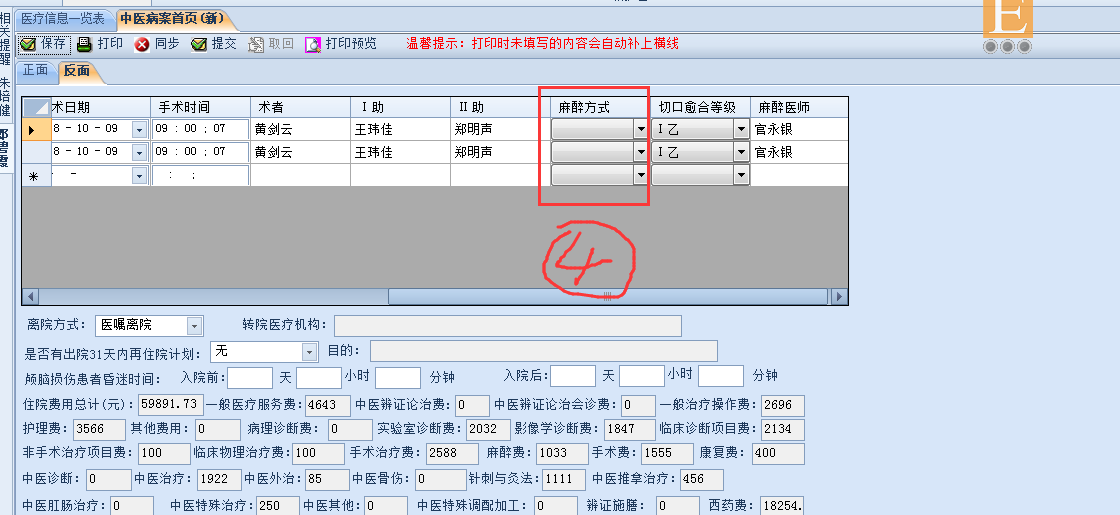Open first row 切口愈合等级 dropdown

(x=741, y=129)
